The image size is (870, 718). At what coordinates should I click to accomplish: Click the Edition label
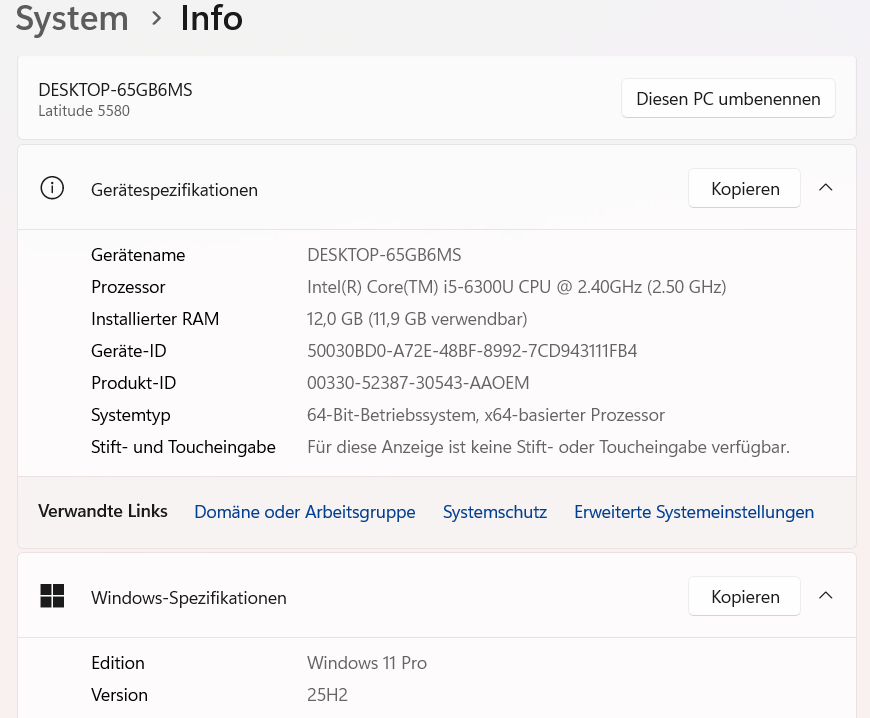(x=118, y=663)
